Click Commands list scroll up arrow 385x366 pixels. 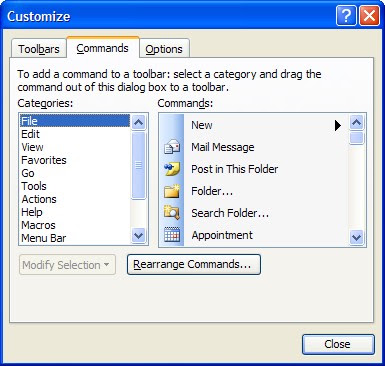tap(356, 122)
